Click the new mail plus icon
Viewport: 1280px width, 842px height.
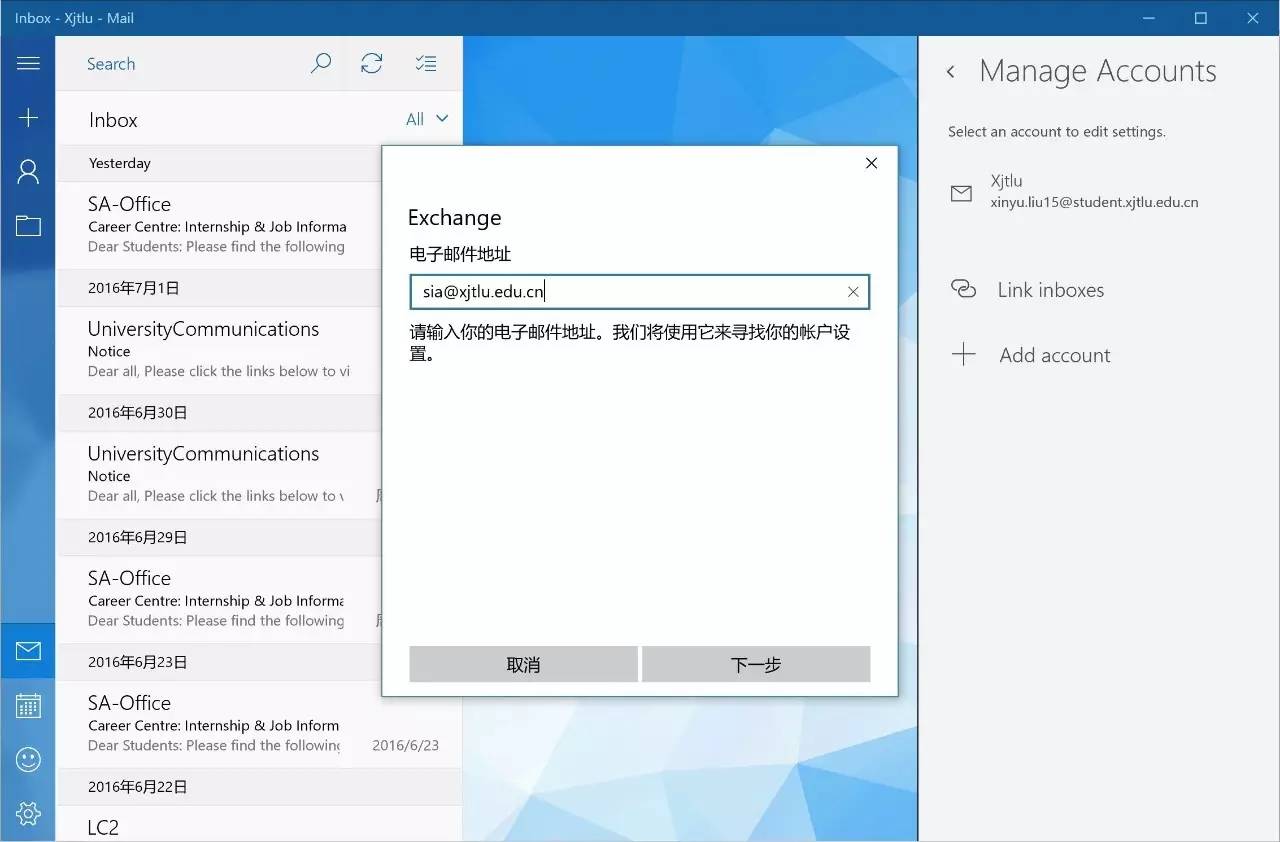click(x=28, y=118)
